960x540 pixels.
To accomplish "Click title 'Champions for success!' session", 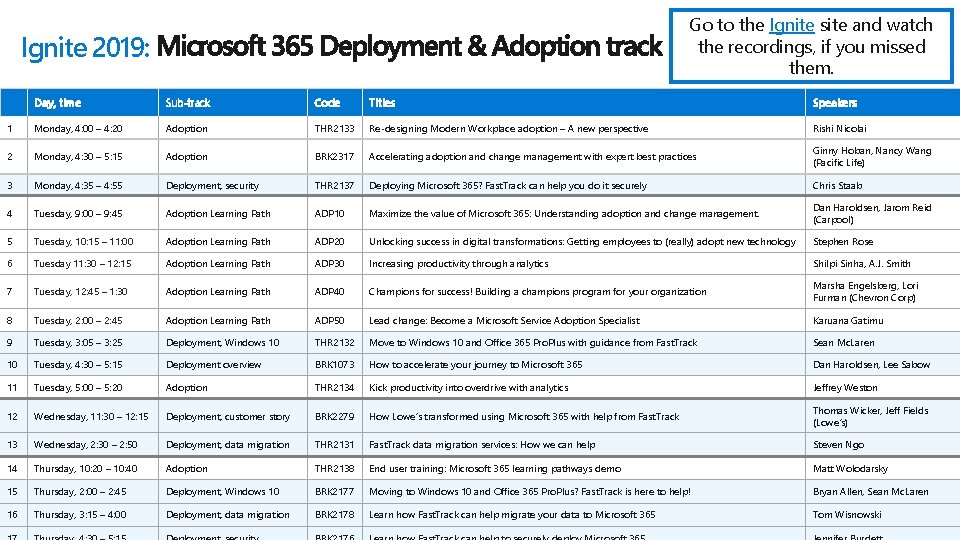I will 538,292.
